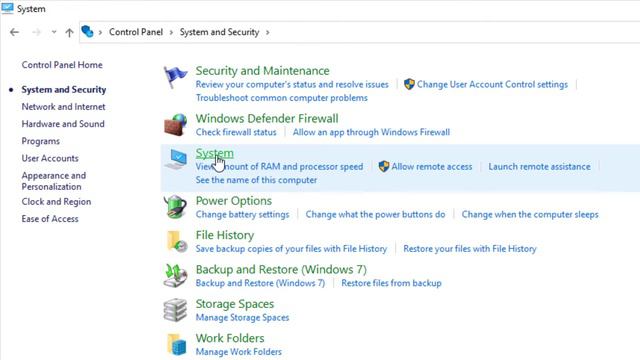Open the System heading link

tap(215, 153)
